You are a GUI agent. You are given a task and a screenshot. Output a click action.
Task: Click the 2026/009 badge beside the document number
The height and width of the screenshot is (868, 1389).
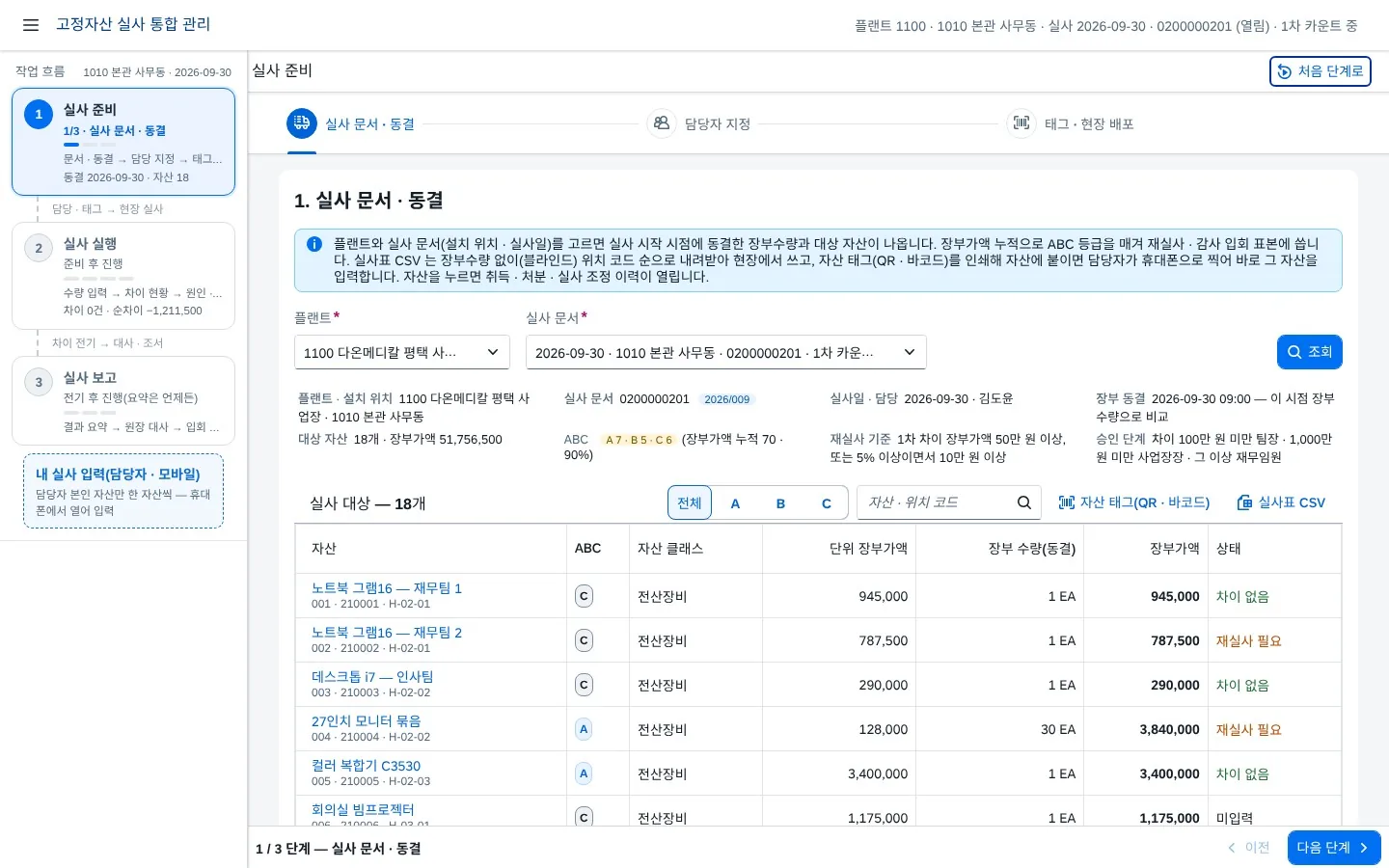726,399
